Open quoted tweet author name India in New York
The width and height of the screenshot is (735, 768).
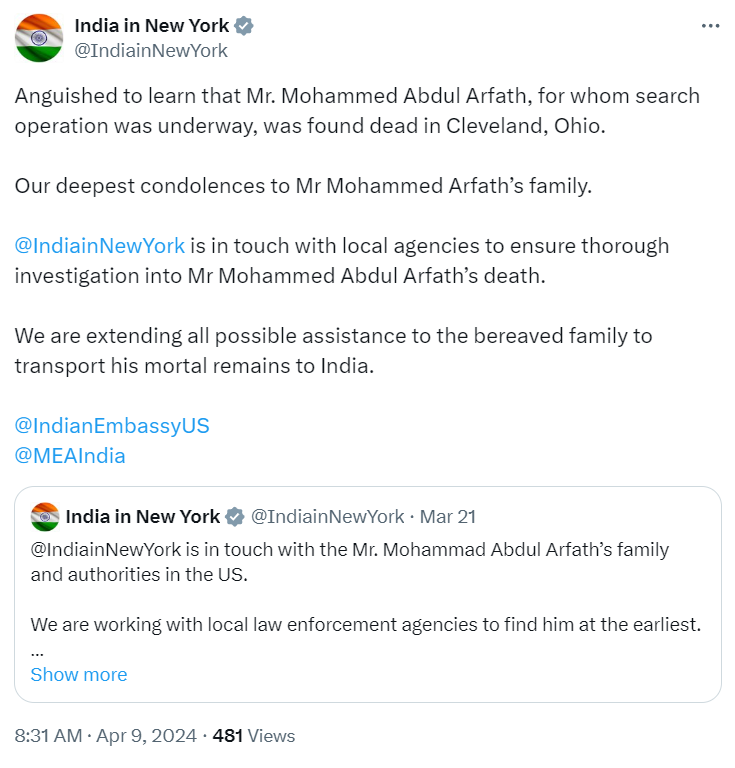pyautogui.click(x=143, y=517)
